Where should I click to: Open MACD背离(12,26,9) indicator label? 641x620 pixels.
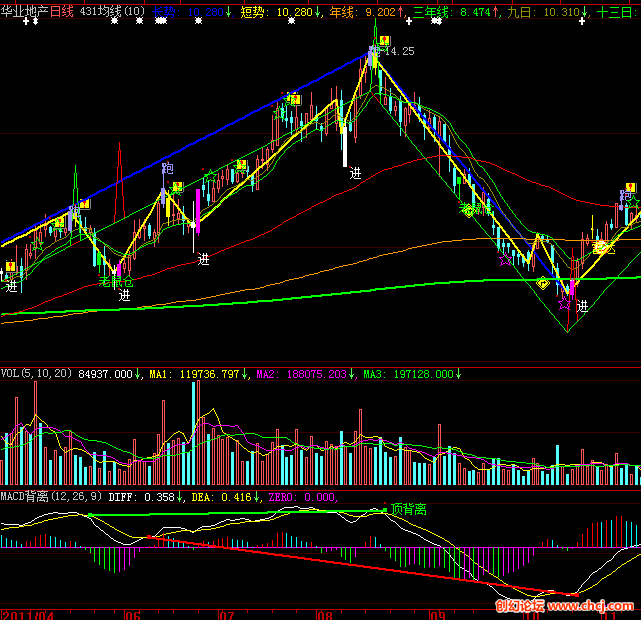(50, 496)
